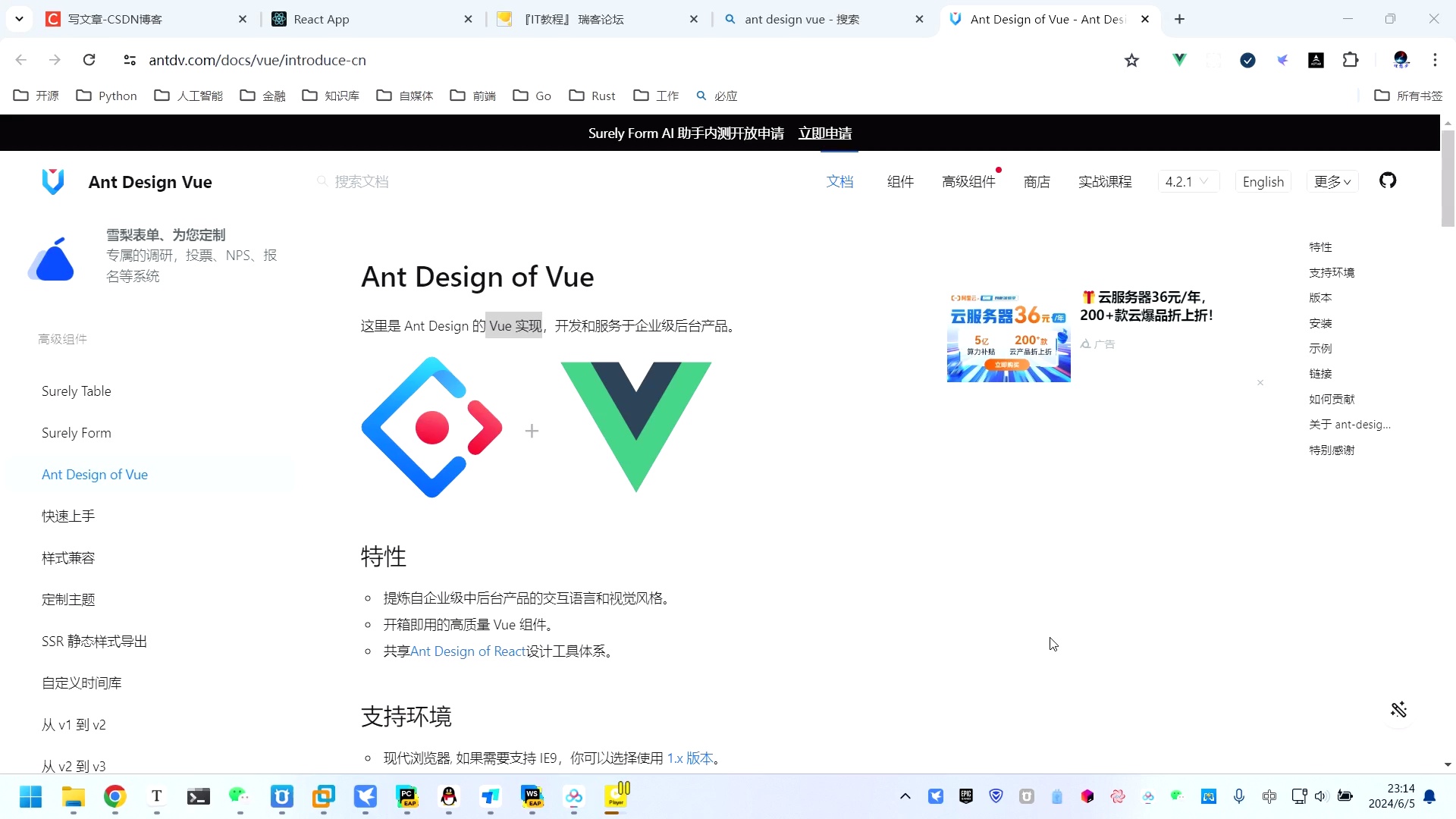Click the microphone icon in the tray
1456x819 pixels.
(1239, 796)
